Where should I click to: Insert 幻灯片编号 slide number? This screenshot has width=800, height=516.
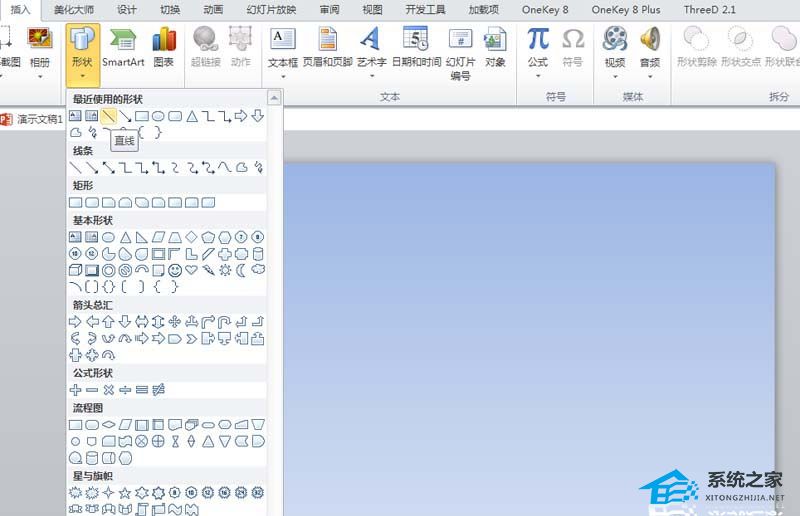click(x=460, y=54)
